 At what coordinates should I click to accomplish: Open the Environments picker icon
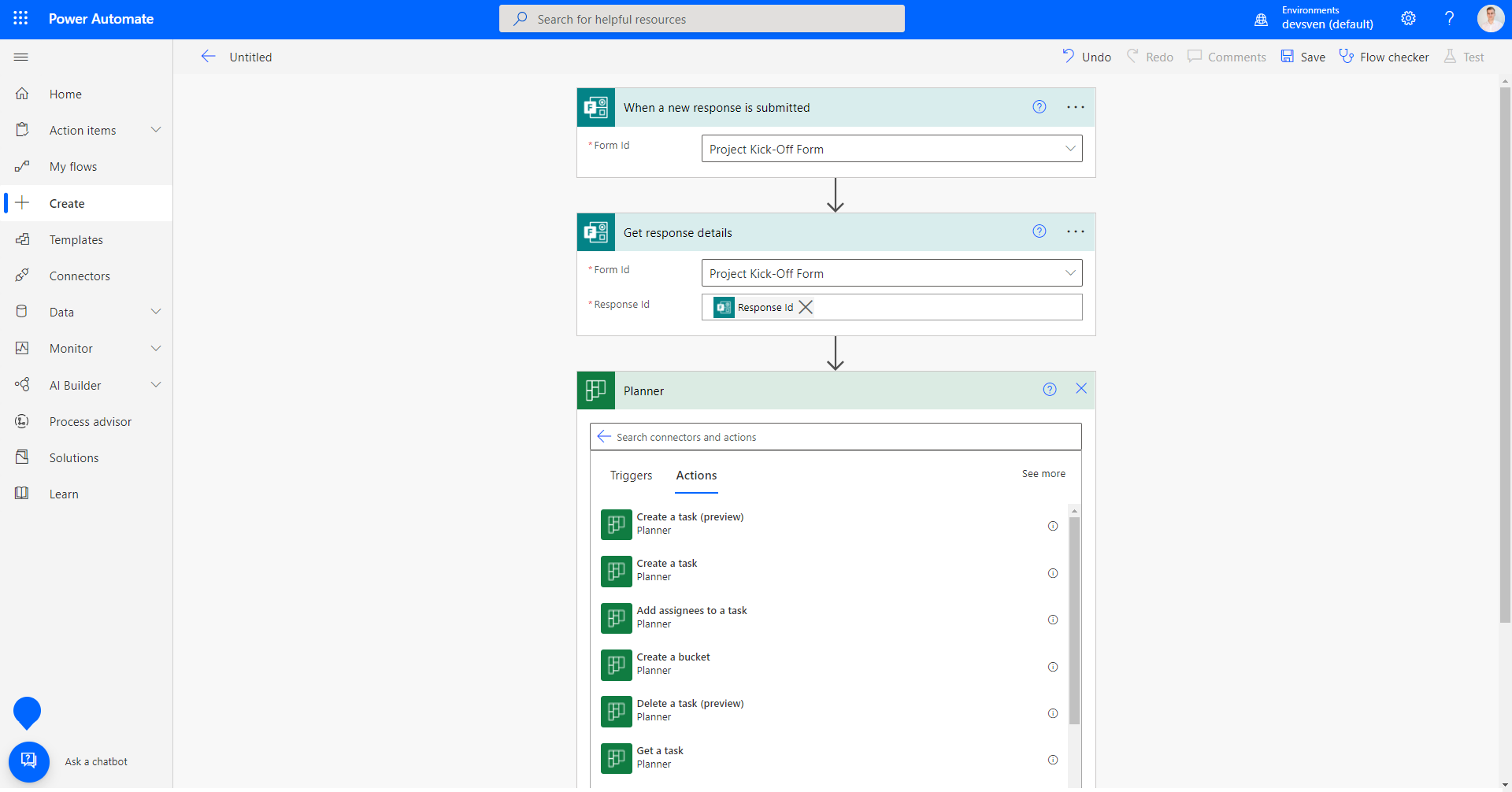pos(1261,20)
